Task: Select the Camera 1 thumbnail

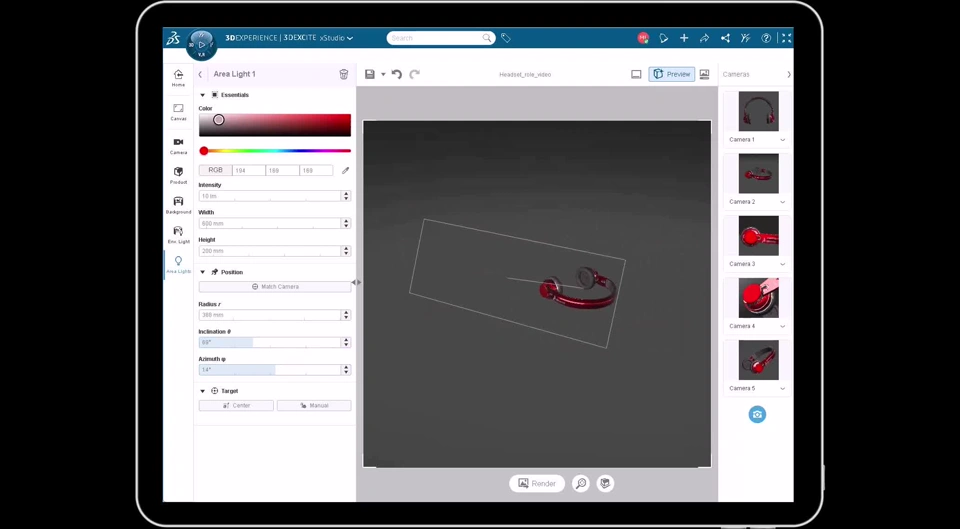Action: pos(759,111)
